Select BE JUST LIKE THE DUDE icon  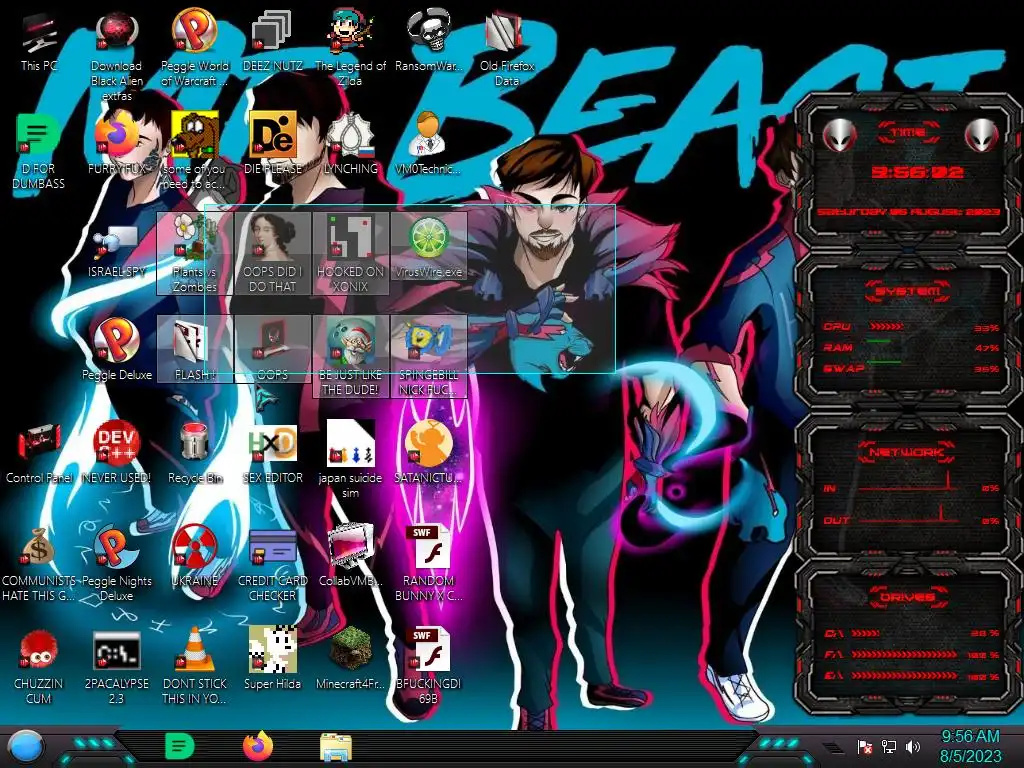pyautogui.click(x=350, y=356)
